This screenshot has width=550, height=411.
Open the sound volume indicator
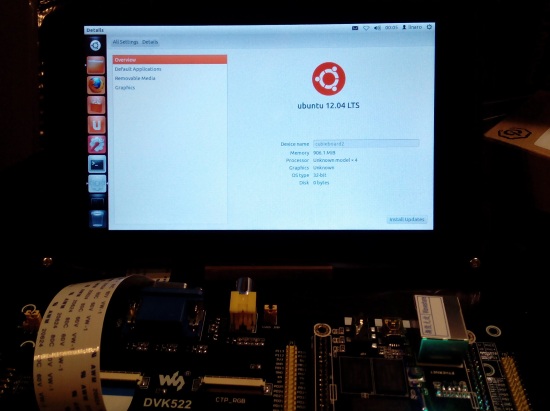pos(377,28)
